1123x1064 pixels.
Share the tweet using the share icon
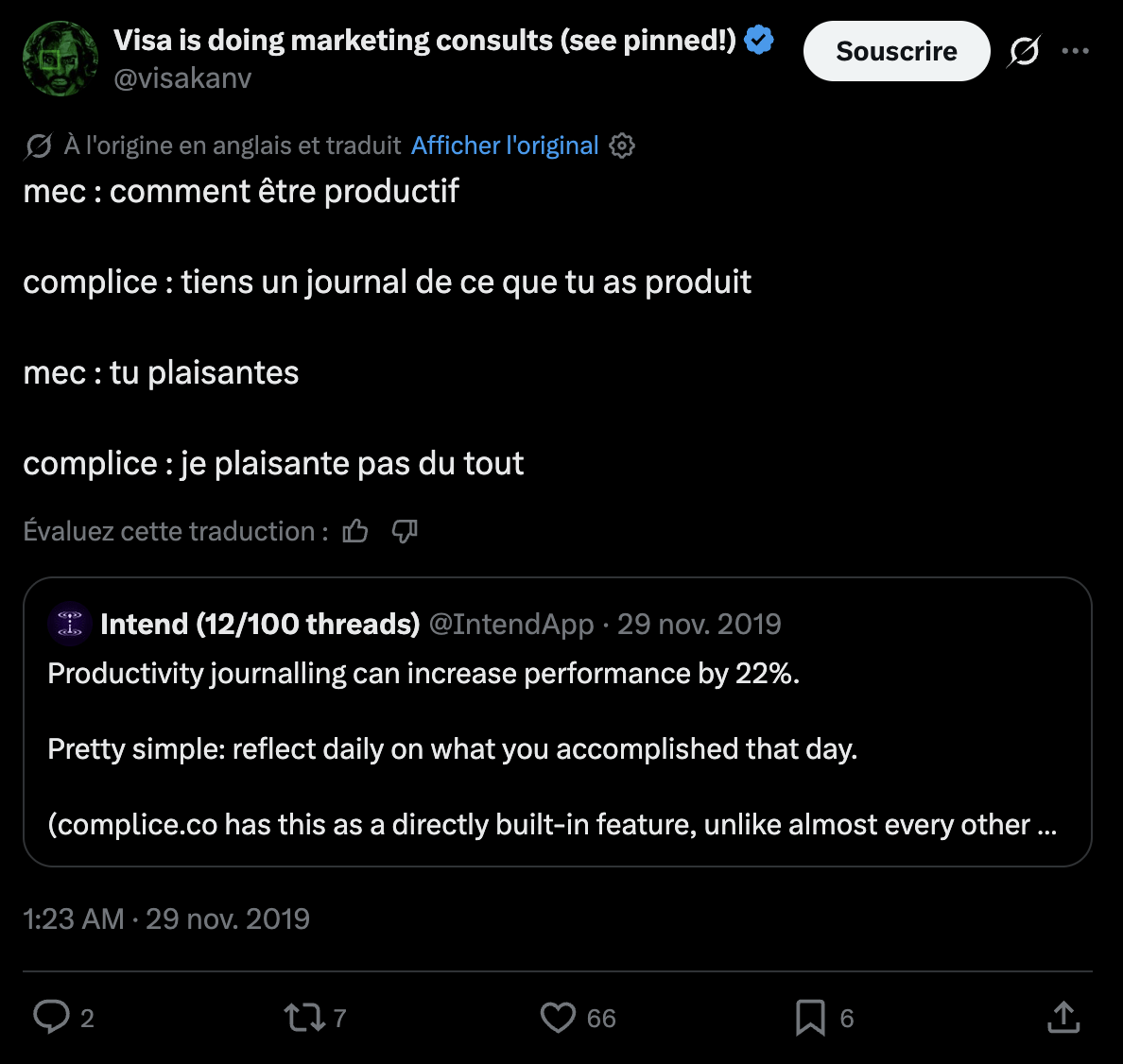coord(1063,1018)
